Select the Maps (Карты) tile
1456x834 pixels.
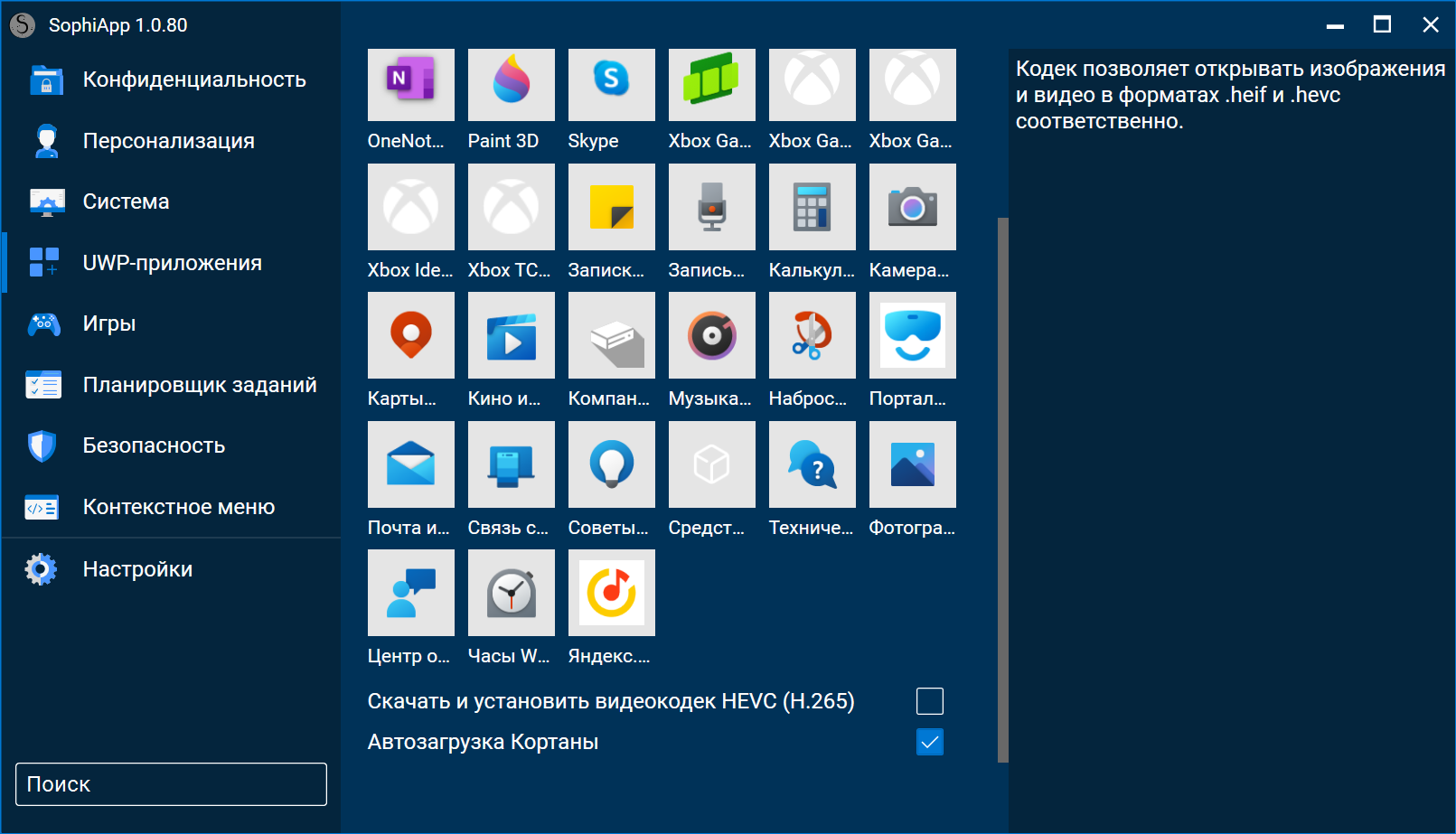(x=410, y=335)
